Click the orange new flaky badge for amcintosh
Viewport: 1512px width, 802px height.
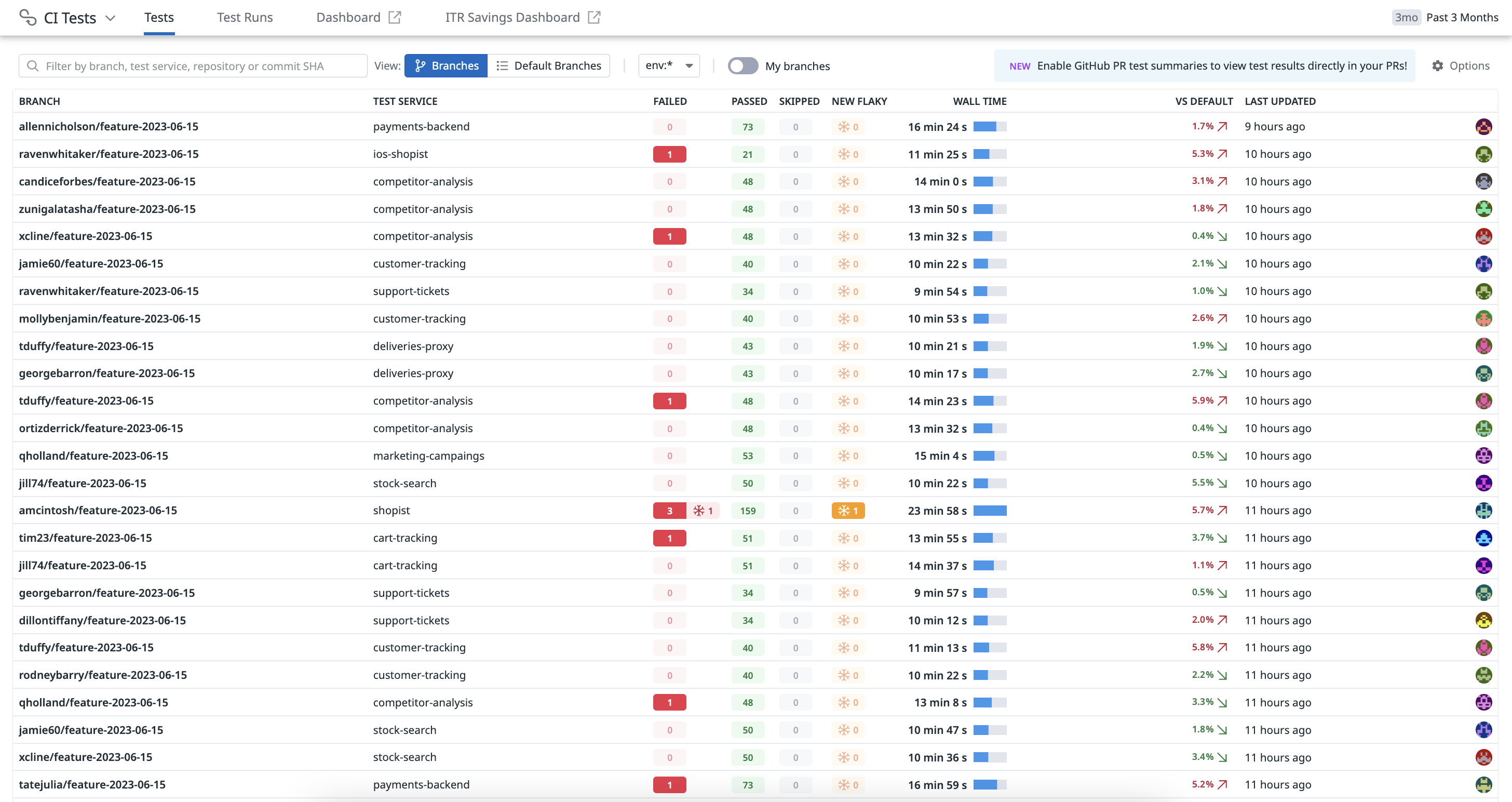point(847,511)
